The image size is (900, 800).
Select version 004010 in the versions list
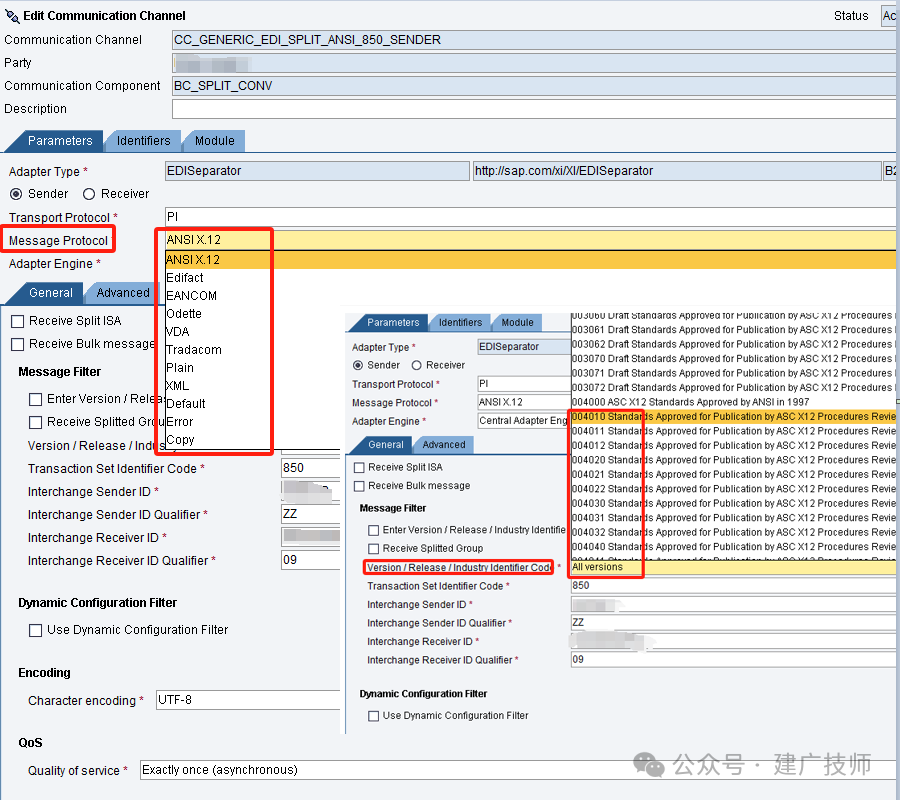(x=734, y=416)
